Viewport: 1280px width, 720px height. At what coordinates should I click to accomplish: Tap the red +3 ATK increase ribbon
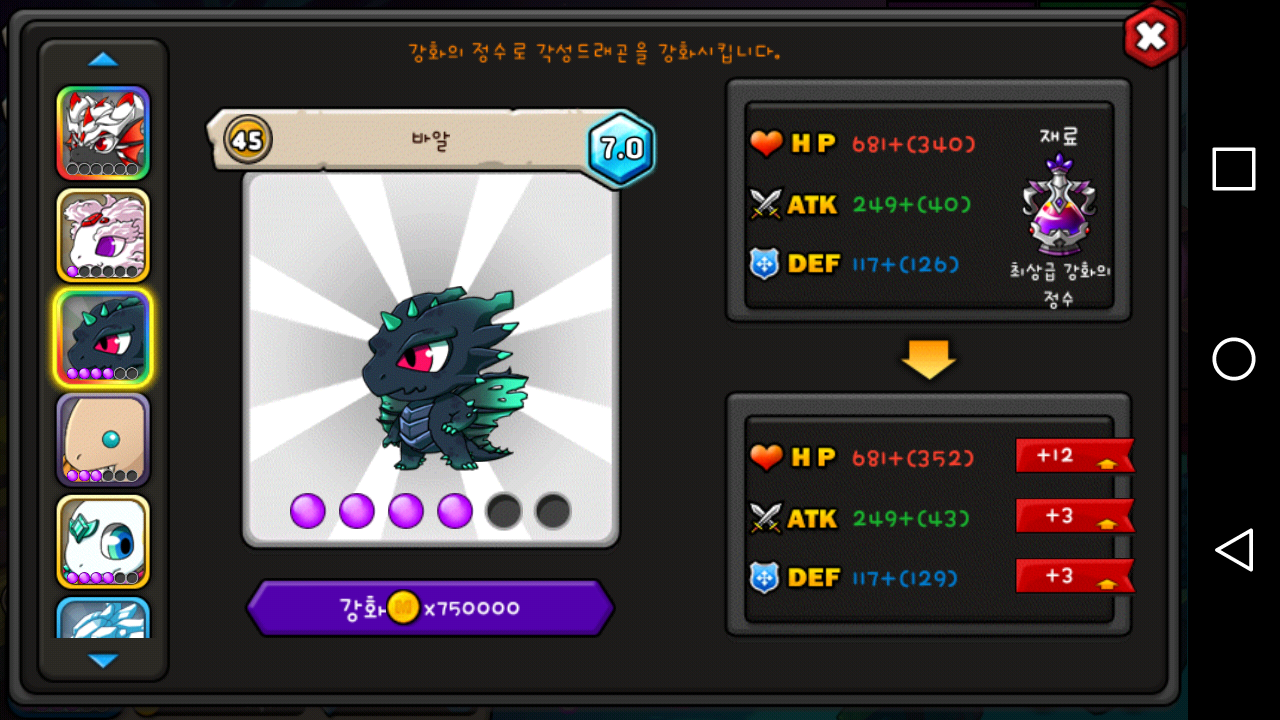coord(1075,515)
